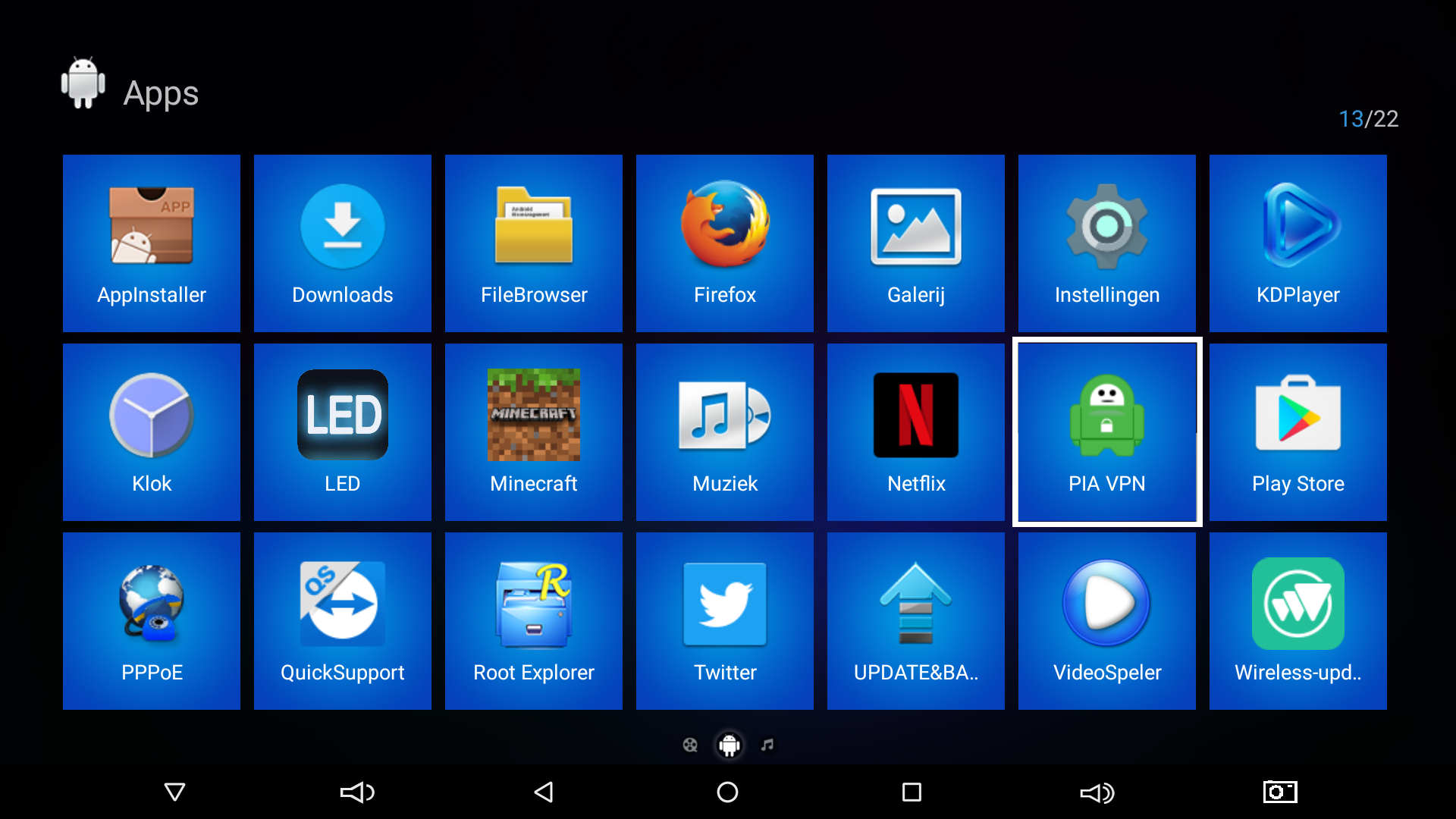Switch to the video reel page indicator
Viewport: 1456px width, 819px height.
tap(690, 745)
